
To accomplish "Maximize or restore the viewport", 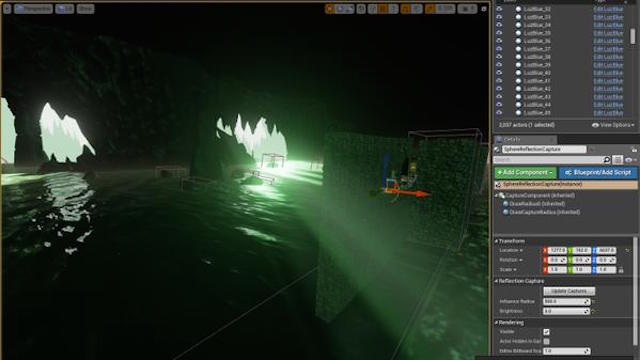I will pyautogui.click(x=484, y=9).
